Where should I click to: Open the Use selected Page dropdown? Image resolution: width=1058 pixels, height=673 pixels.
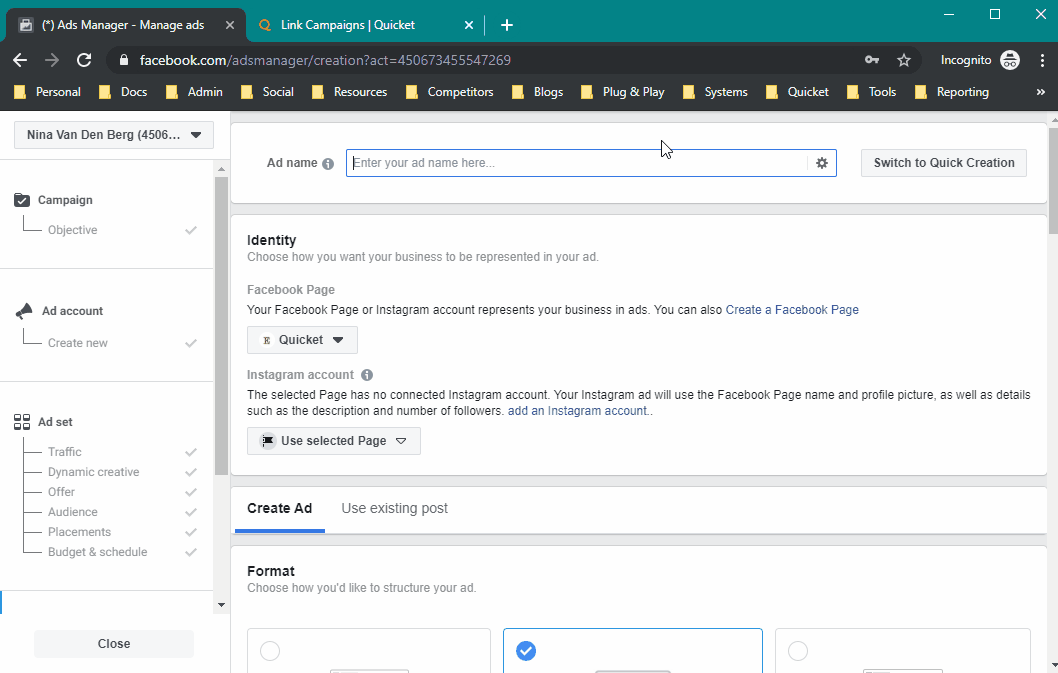334,441
